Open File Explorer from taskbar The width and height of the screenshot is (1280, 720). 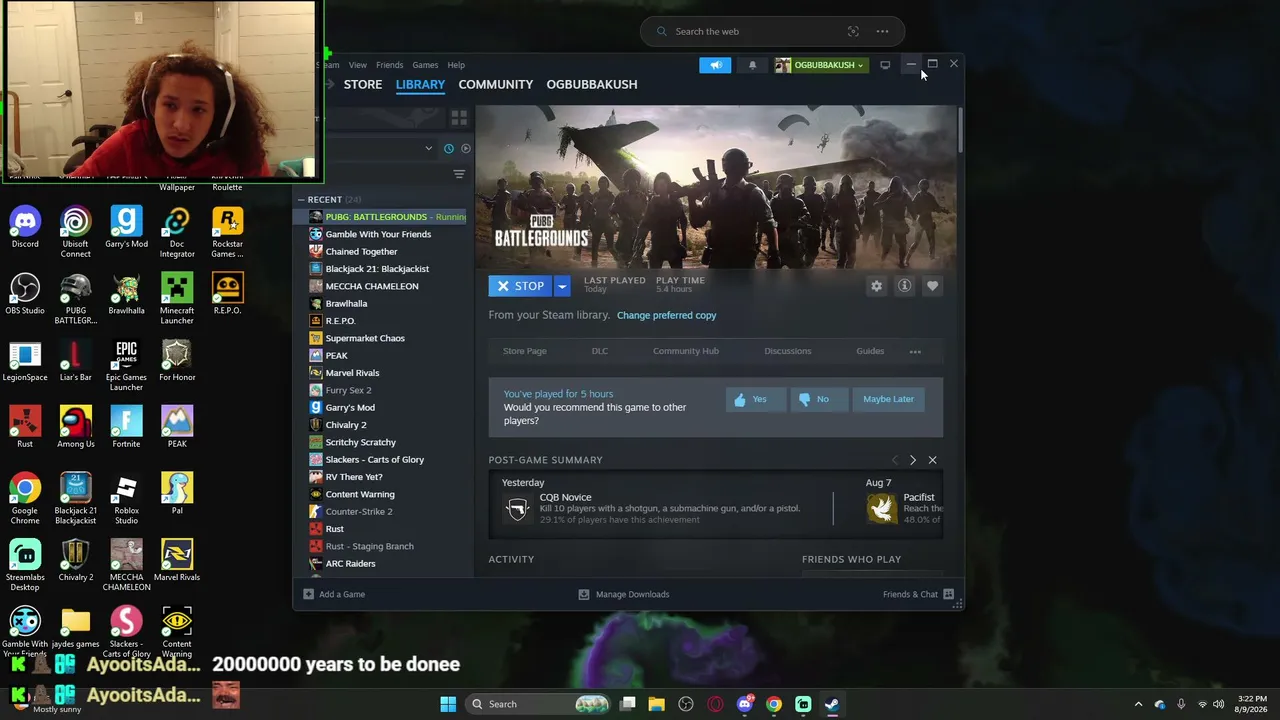coord(656,704)
